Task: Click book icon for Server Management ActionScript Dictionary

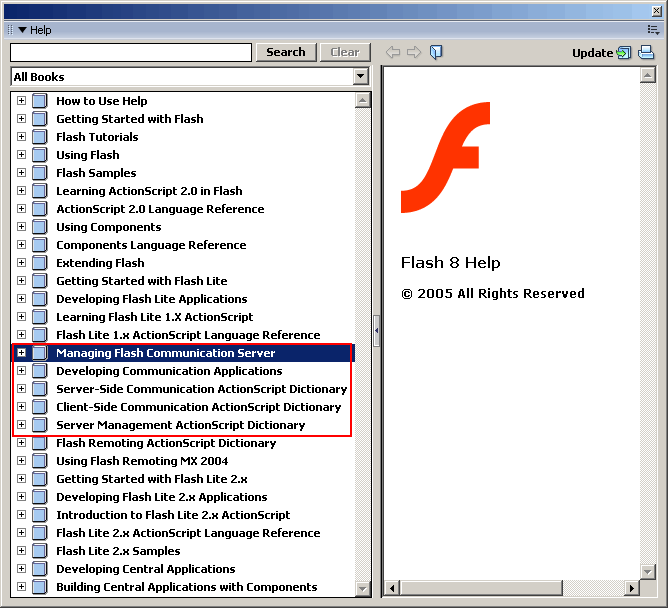Action: 40,425
